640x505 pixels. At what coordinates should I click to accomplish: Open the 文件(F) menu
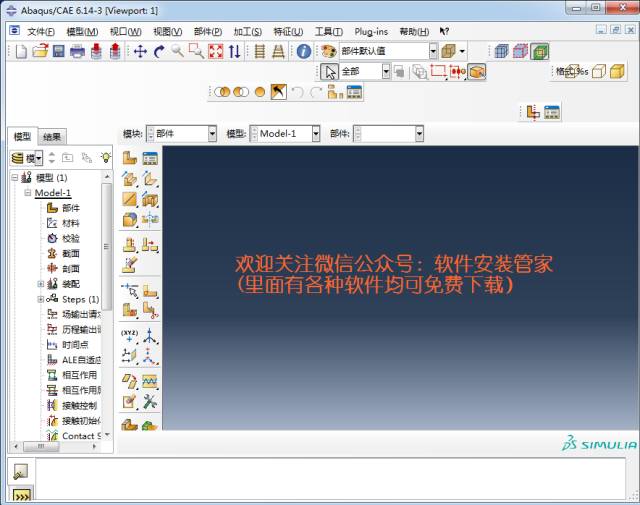[x=40, y=32]
